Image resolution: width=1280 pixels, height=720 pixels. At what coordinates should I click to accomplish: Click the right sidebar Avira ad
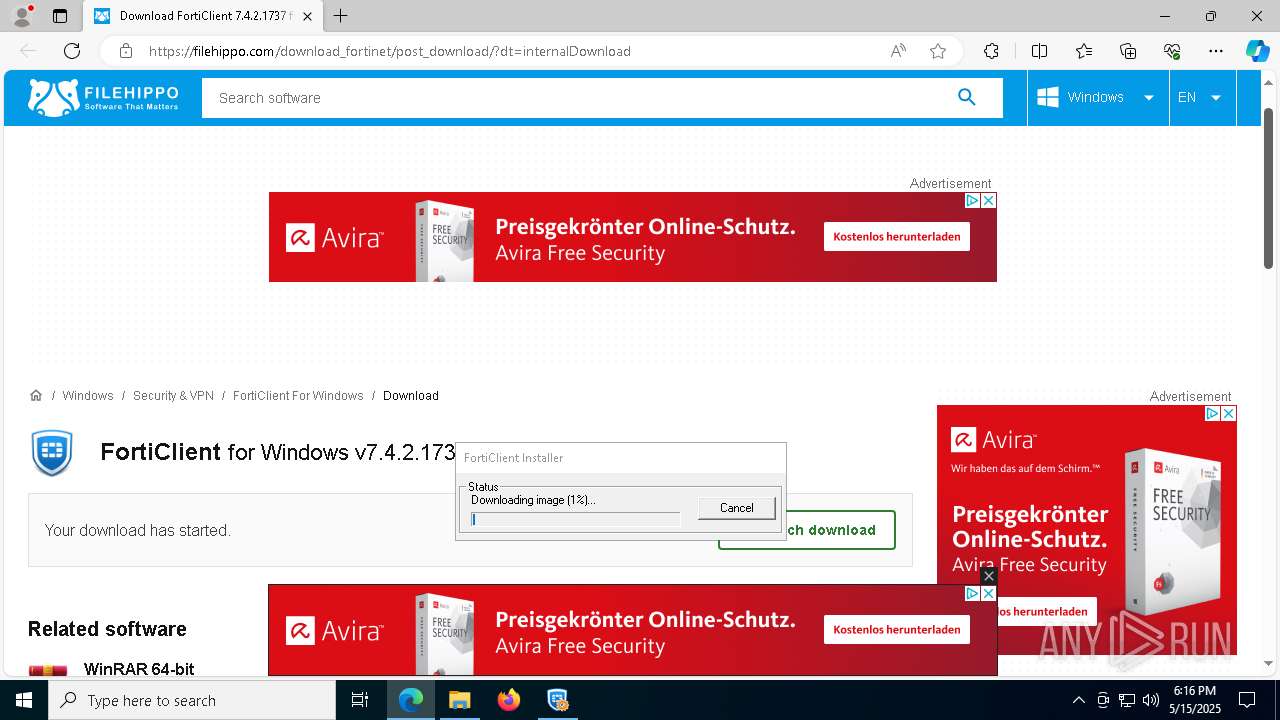(x=1087, y=530)
